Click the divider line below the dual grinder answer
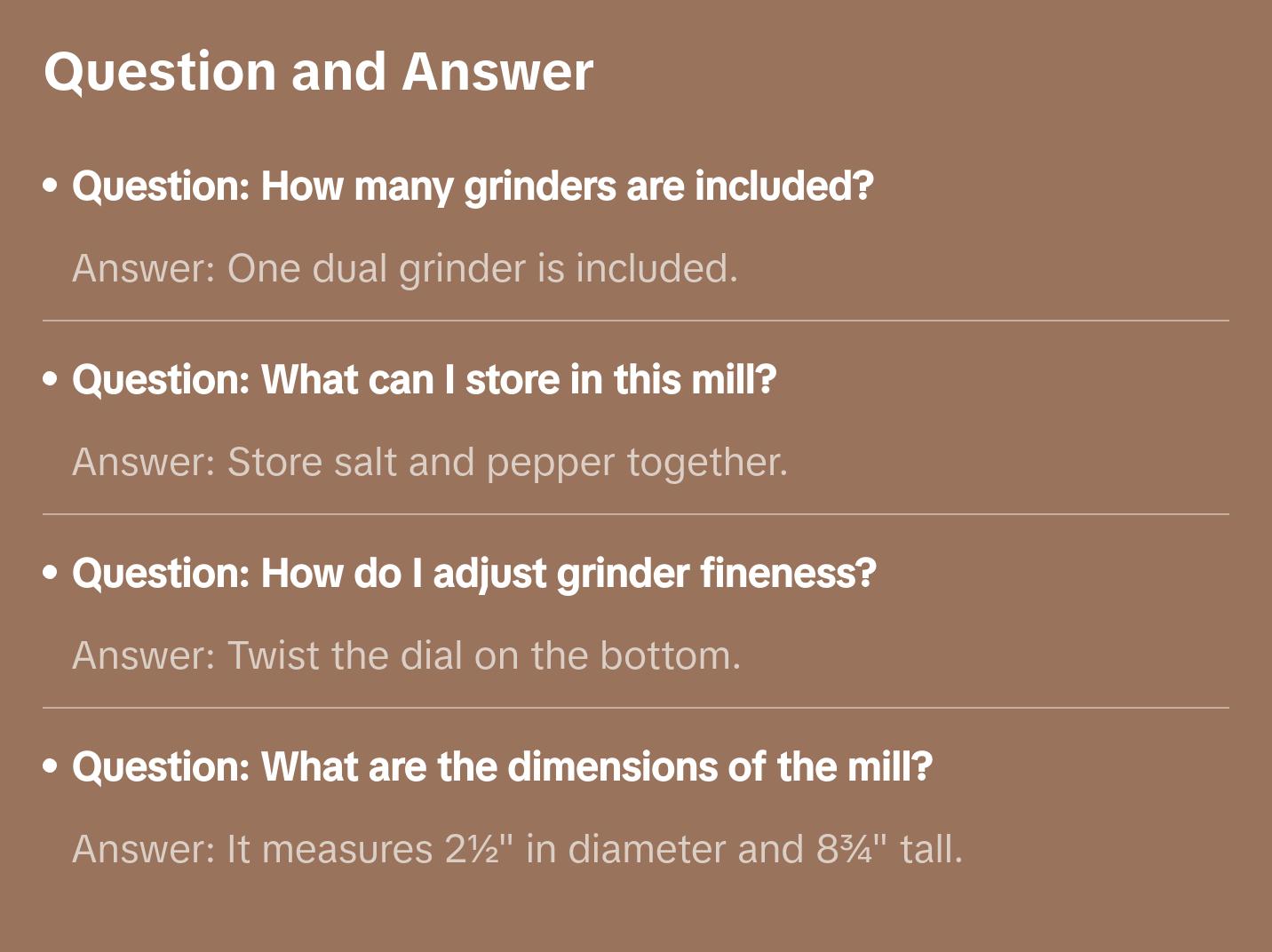The image size is (1272, 952). pyautogui.click(x=636, y=321)
